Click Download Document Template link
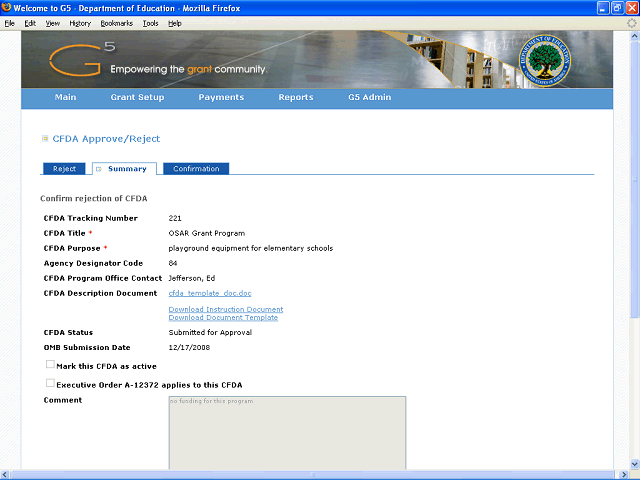Screen dimensions: 640x480 coord(223,318)
